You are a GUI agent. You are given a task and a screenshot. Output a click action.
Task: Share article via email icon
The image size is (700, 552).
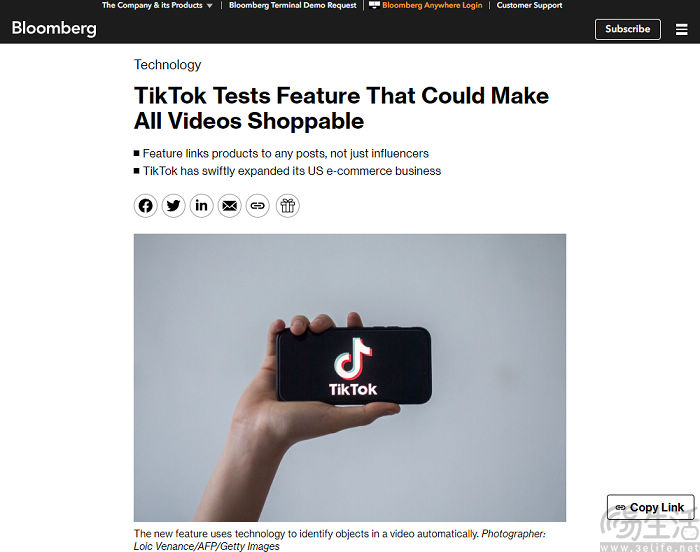click(229, 206)
